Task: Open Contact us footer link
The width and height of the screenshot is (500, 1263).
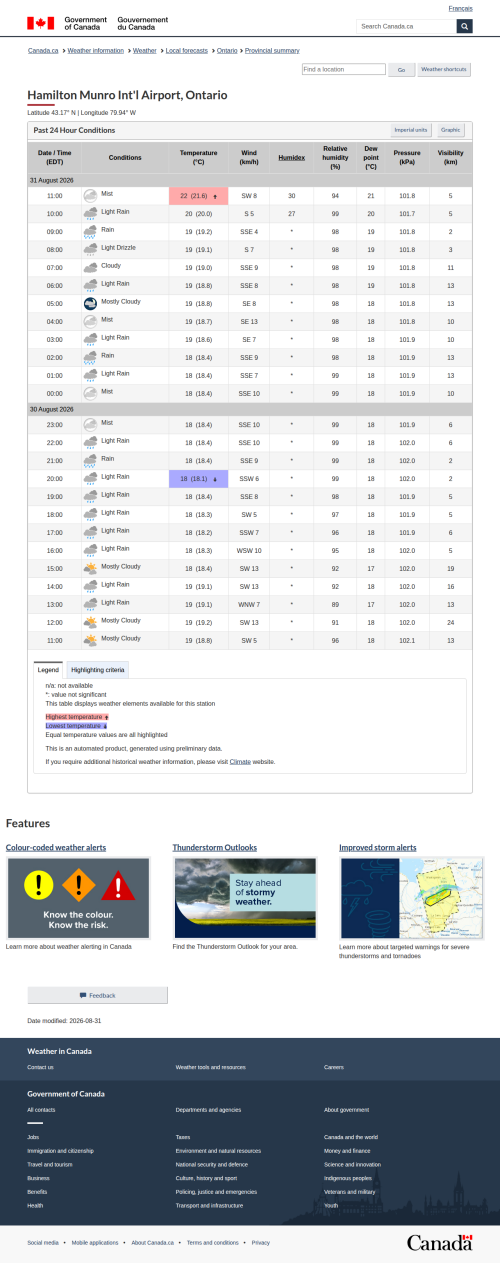Action: [x=40, y=1067]
